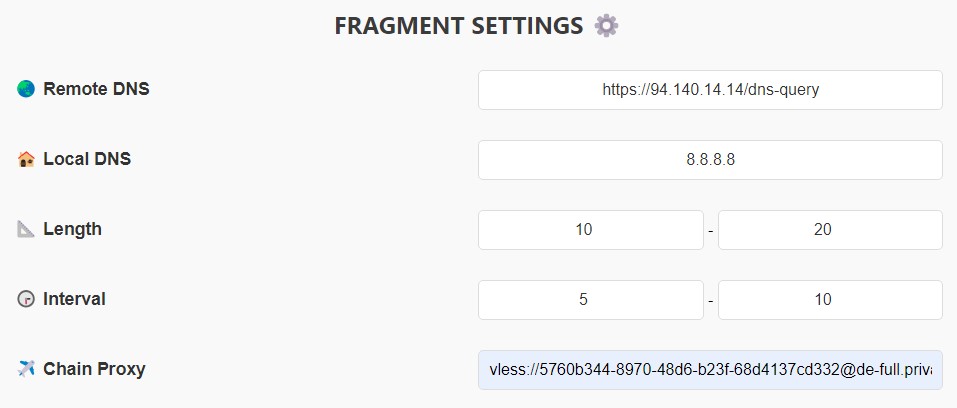
Task: Click the globe icon next to Remote DNS
Action: click(26, 89)
